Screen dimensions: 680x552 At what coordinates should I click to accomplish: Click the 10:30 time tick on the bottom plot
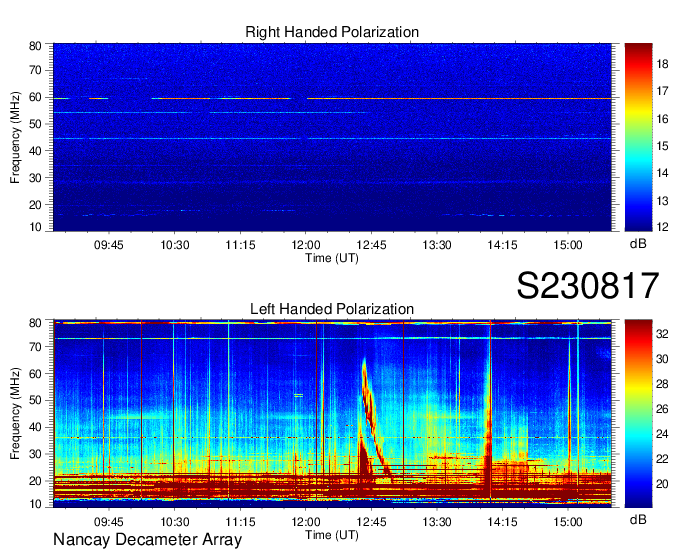[174, 522]
